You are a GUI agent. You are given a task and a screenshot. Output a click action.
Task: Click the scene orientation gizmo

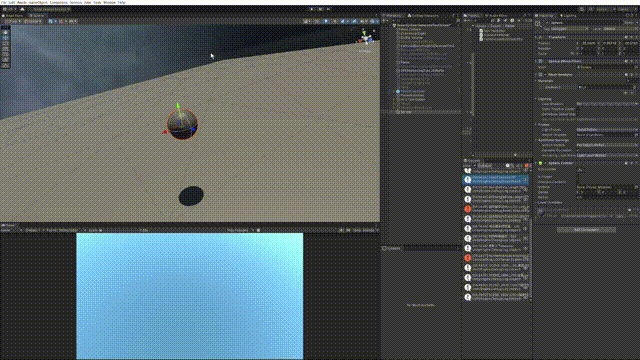click(365, 38)
